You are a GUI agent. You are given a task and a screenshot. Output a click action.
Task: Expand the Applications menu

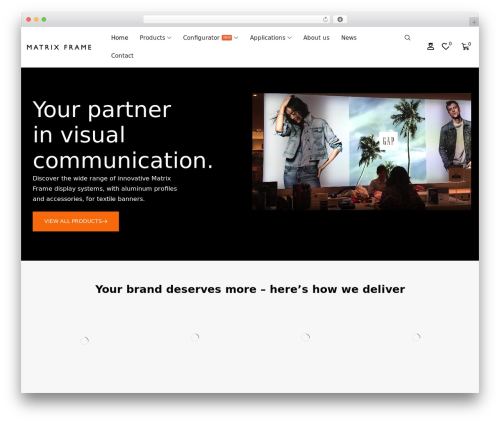tap(271, 38)
